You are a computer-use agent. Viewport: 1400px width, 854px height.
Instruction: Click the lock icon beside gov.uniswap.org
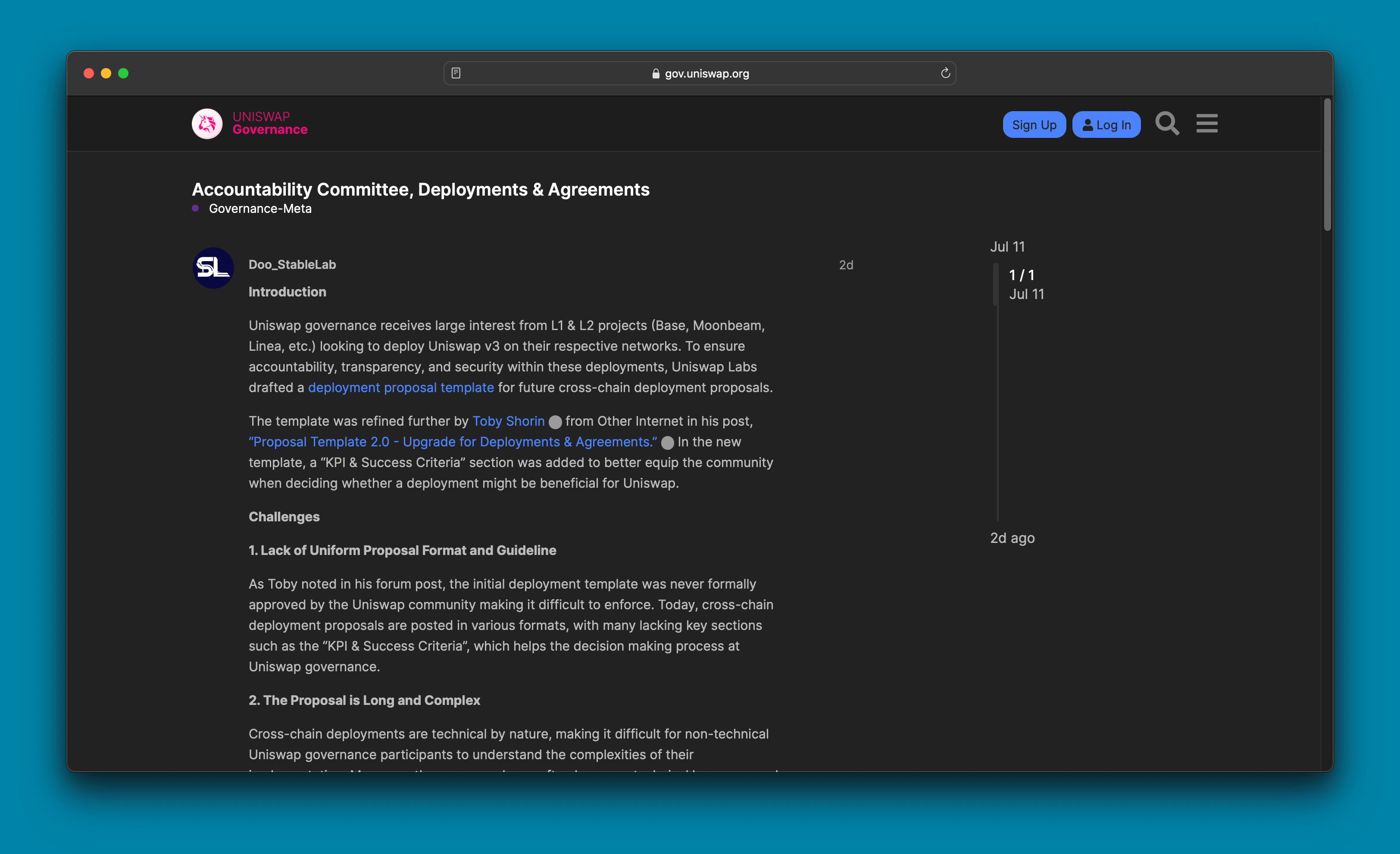coord(656,74)
